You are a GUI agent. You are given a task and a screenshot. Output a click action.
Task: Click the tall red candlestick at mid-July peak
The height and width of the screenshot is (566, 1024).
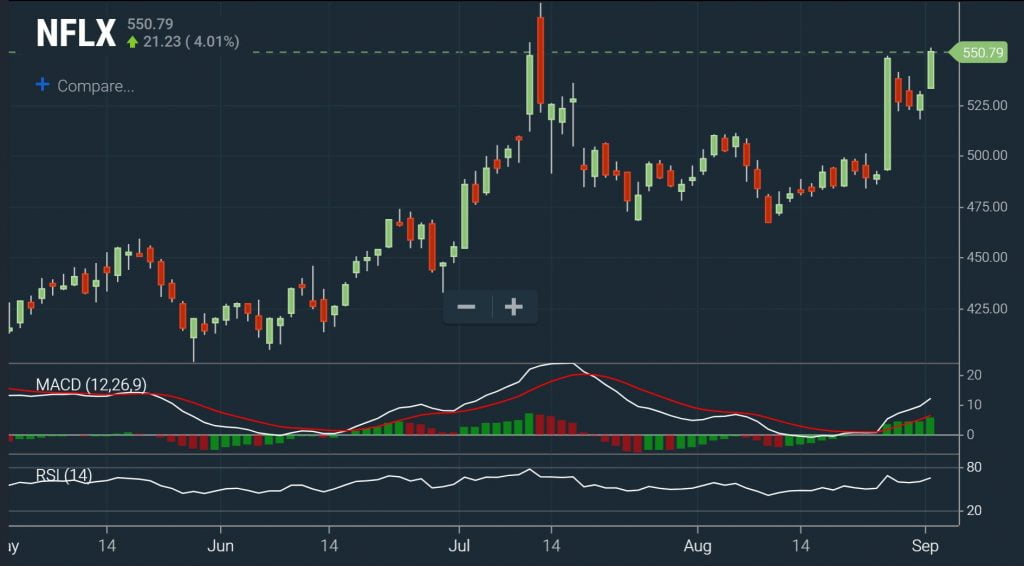tap(540, 60)
